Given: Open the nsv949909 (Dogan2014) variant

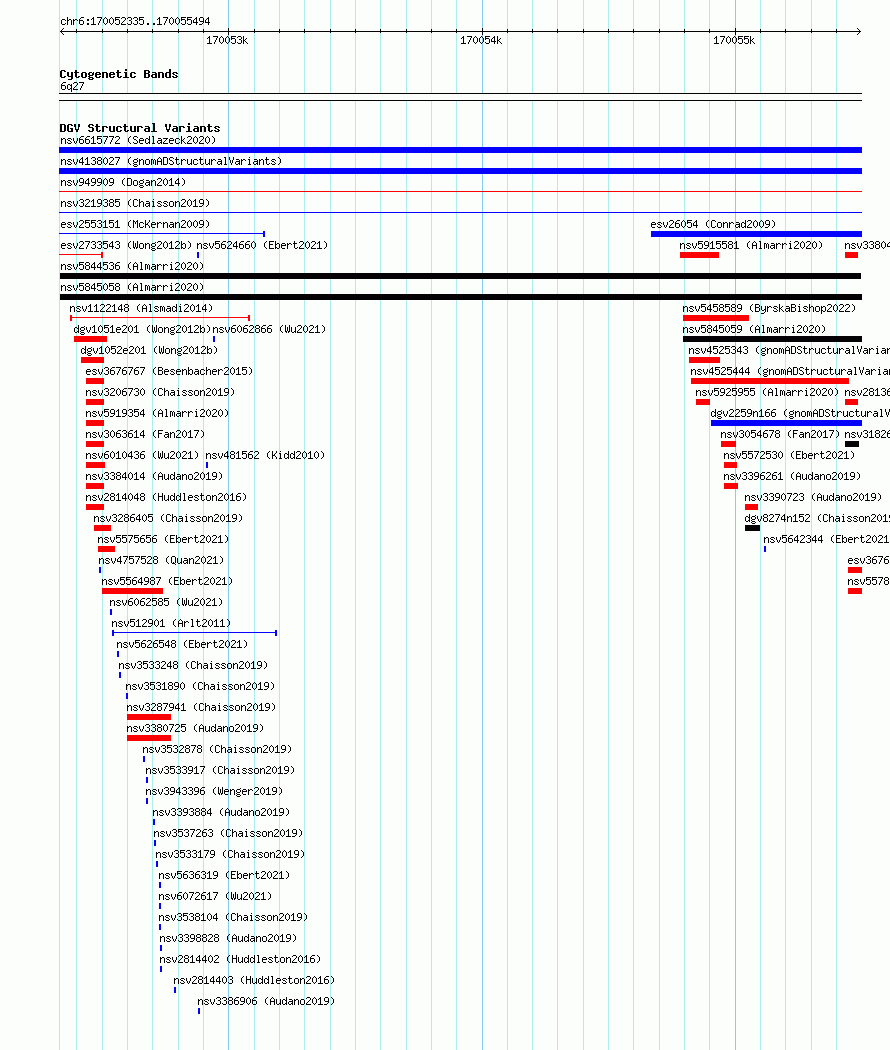Looking at the screenshot, I should 123,182.
